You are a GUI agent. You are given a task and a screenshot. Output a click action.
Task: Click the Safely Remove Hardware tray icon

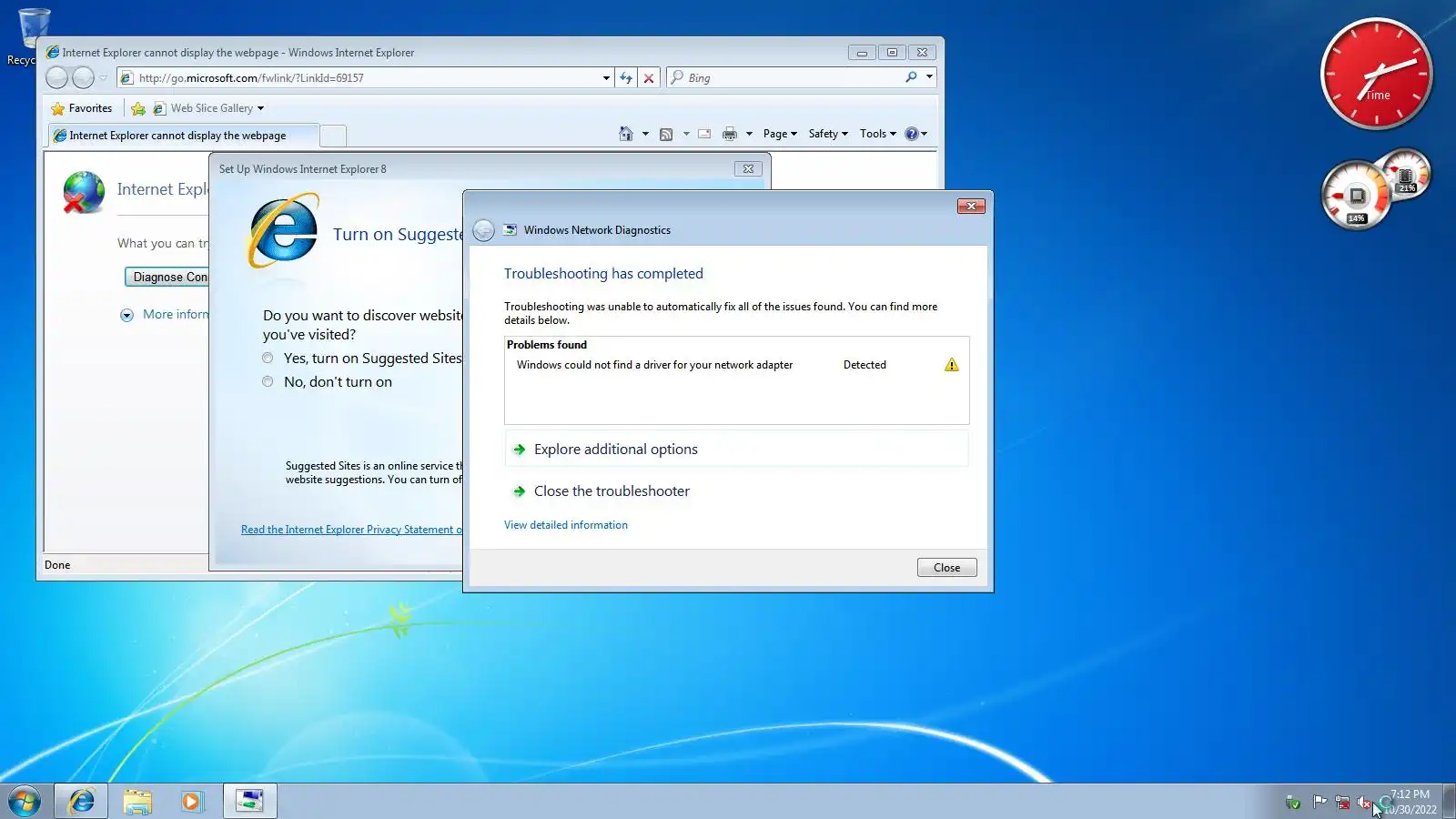[x=1293, y=803]
